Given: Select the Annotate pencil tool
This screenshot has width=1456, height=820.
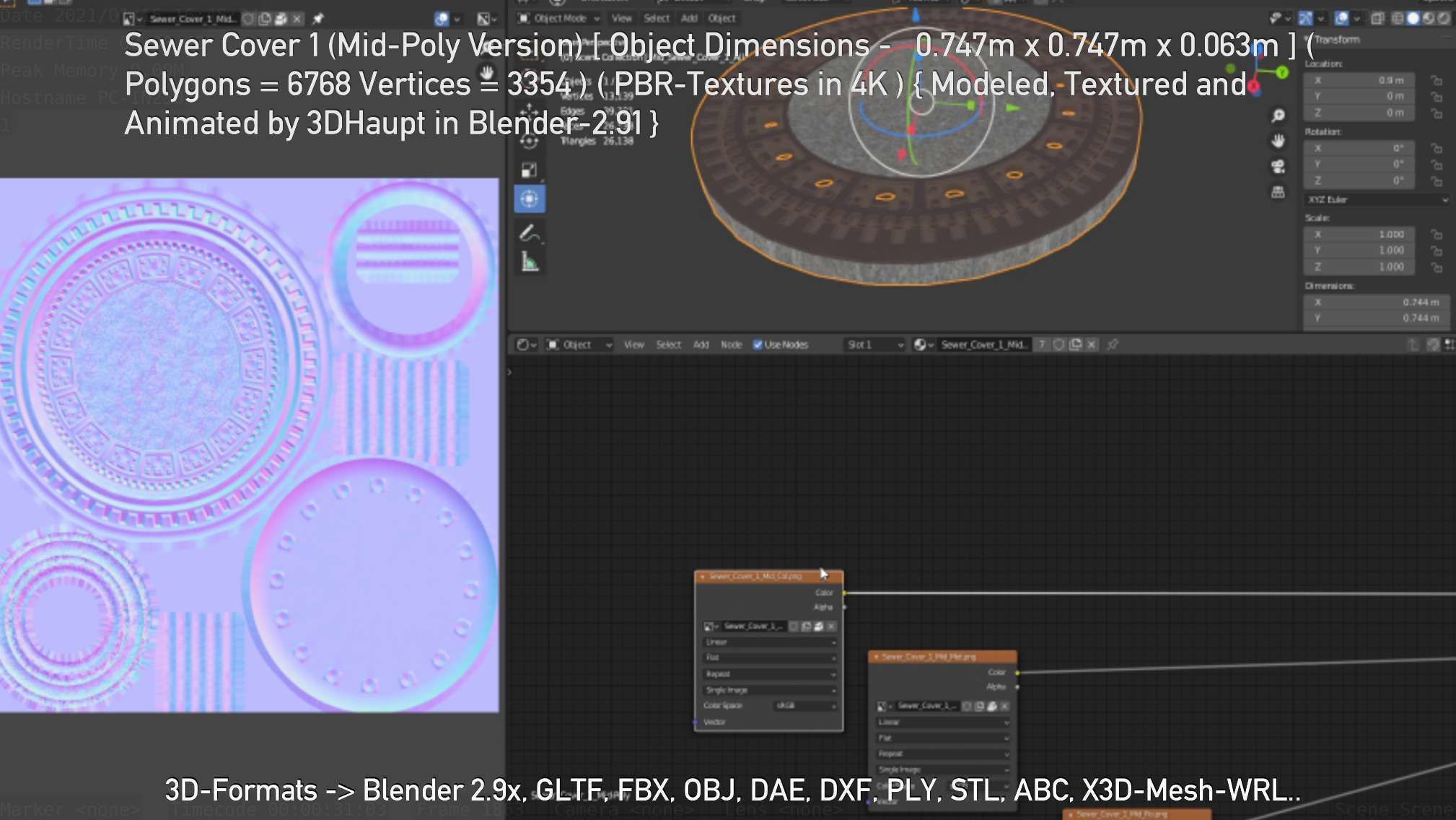Looking at the screenshot, I should point(529,233).
